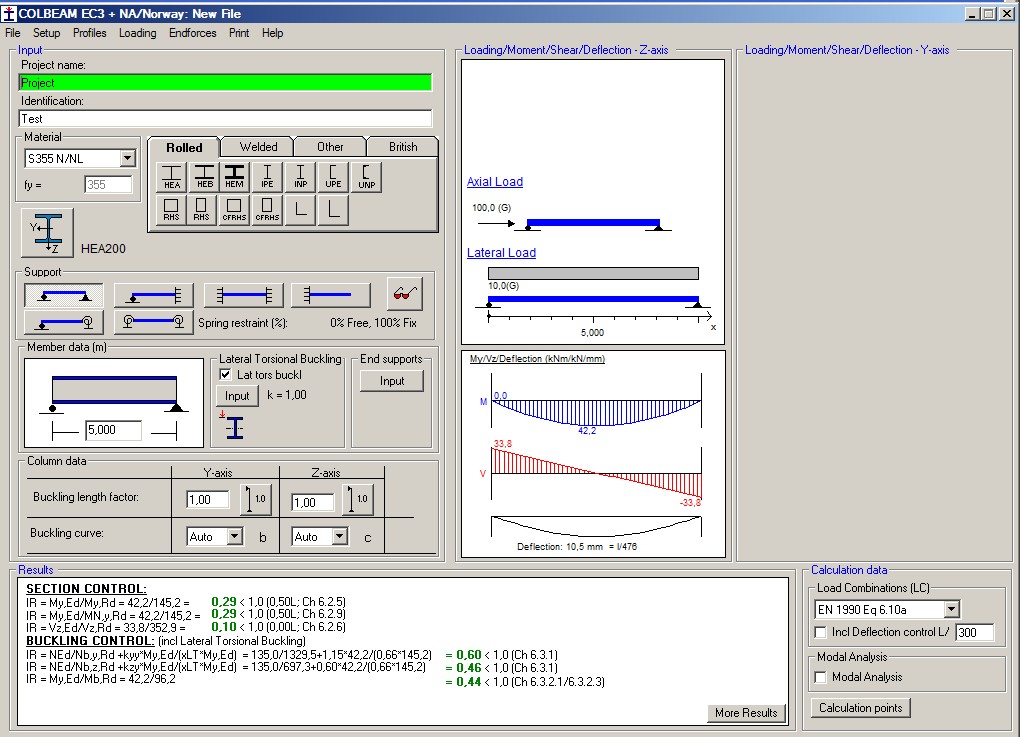Open the Profiles menu
This screenshot has height=737, width=1020.
pos(89,33)
